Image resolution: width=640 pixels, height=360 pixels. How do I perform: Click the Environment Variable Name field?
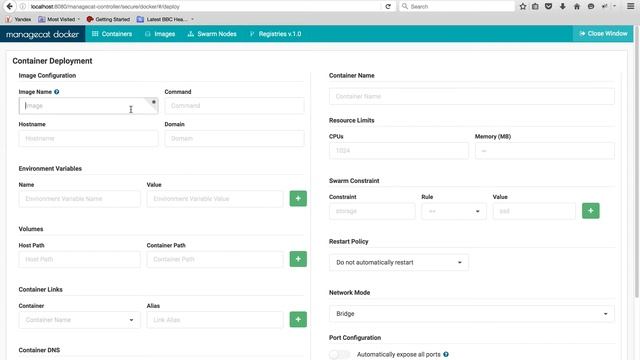[80, 199]
